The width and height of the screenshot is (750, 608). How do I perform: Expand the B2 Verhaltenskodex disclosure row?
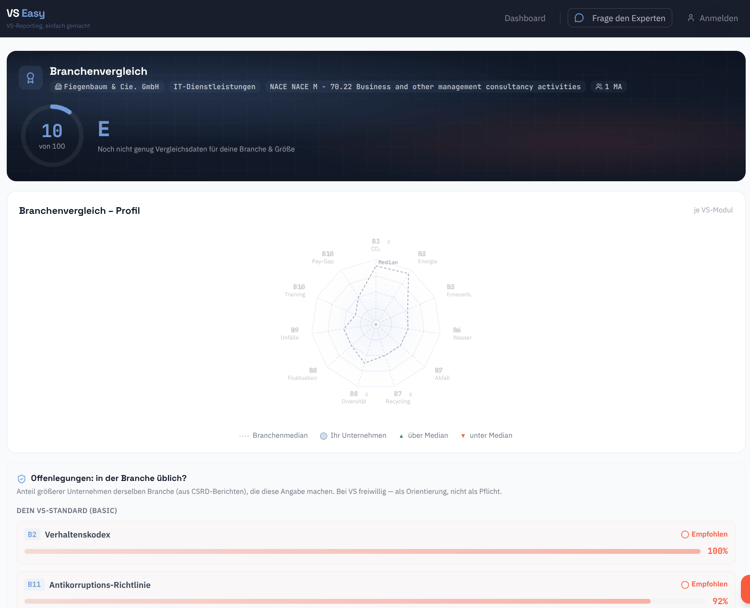pyautogui.click(x=376, y=542)
